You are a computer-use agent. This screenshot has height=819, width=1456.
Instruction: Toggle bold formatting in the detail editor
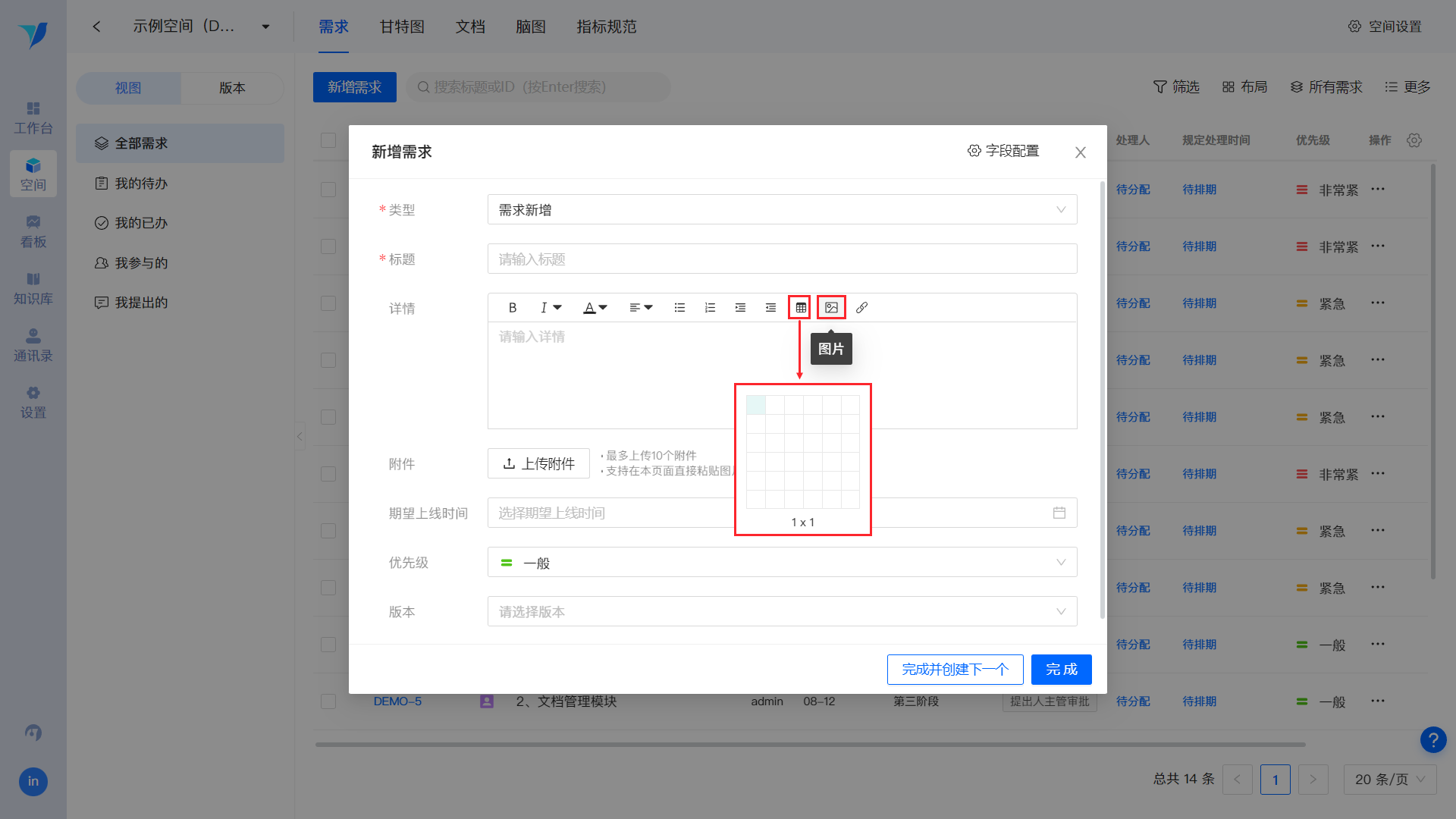(512, 307)
